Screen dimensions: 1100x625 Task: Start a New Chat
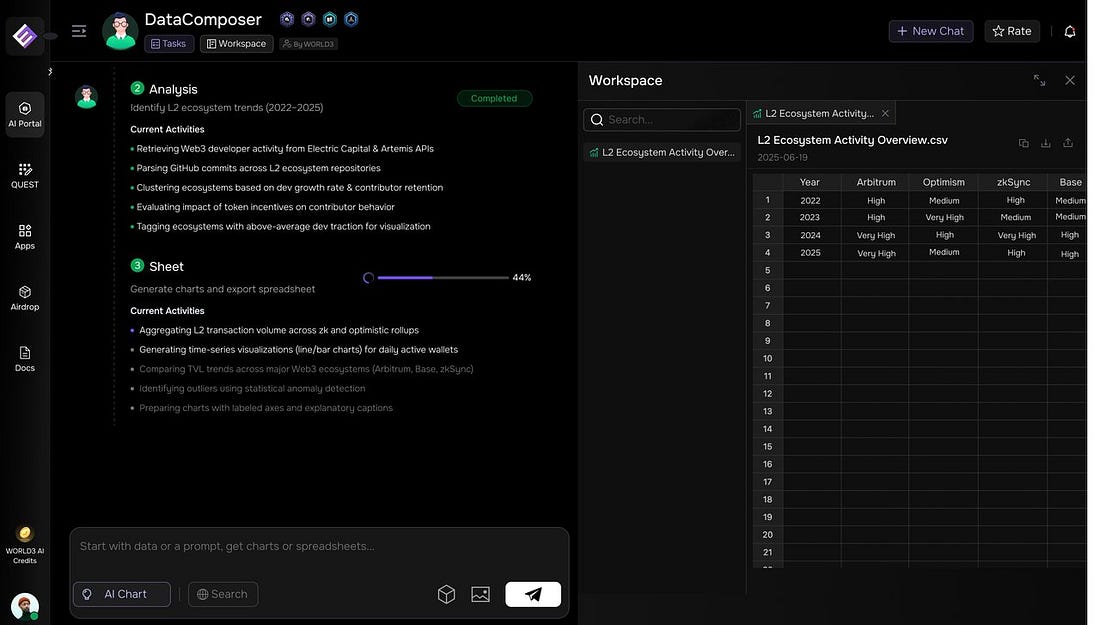pyautogui.click(x=931, y=31)
